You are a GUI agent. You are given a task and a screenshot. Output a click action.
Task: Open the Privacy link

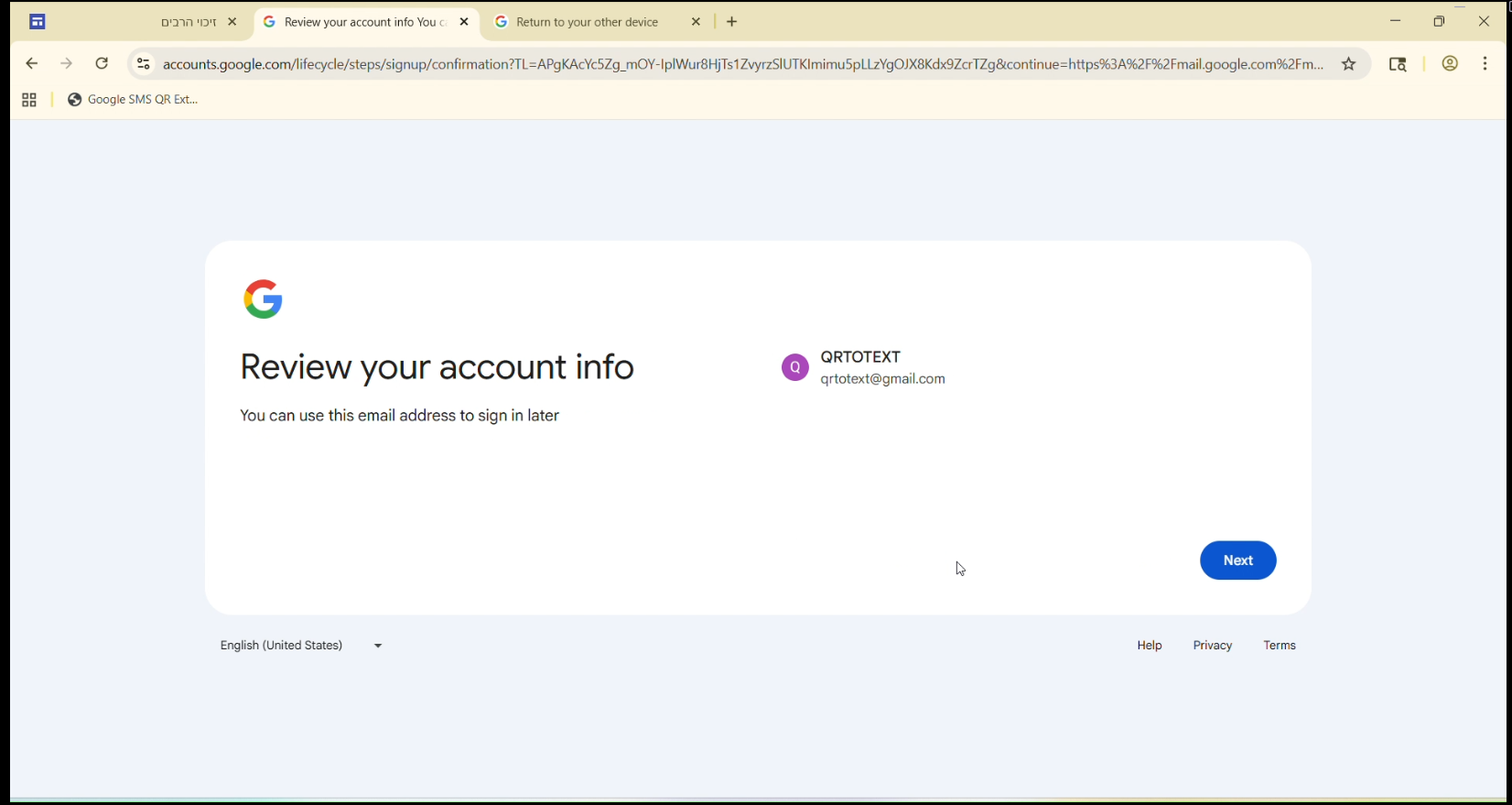coord(1213,647)
